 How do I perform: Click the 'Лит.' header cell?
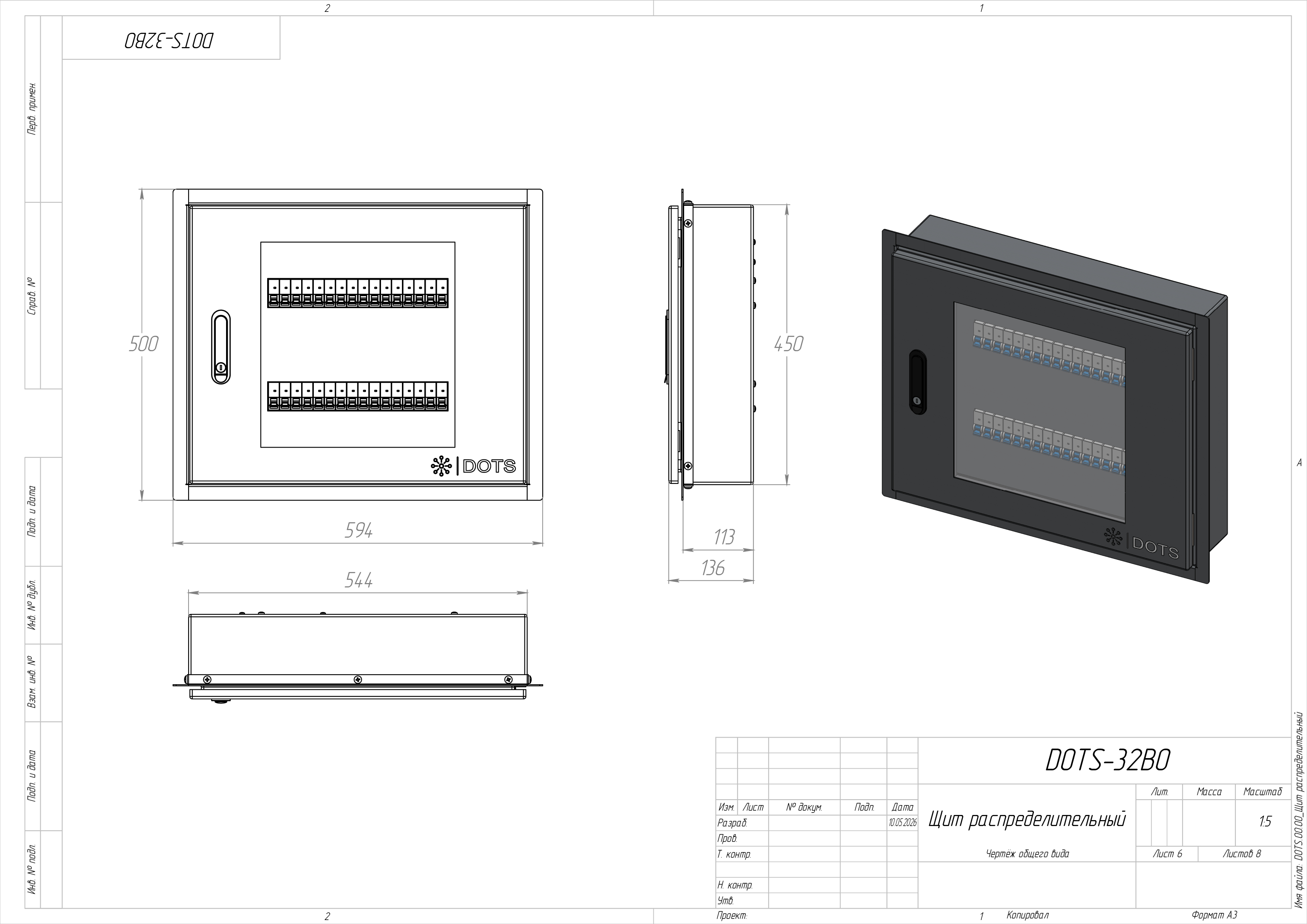click(1160, 791)
